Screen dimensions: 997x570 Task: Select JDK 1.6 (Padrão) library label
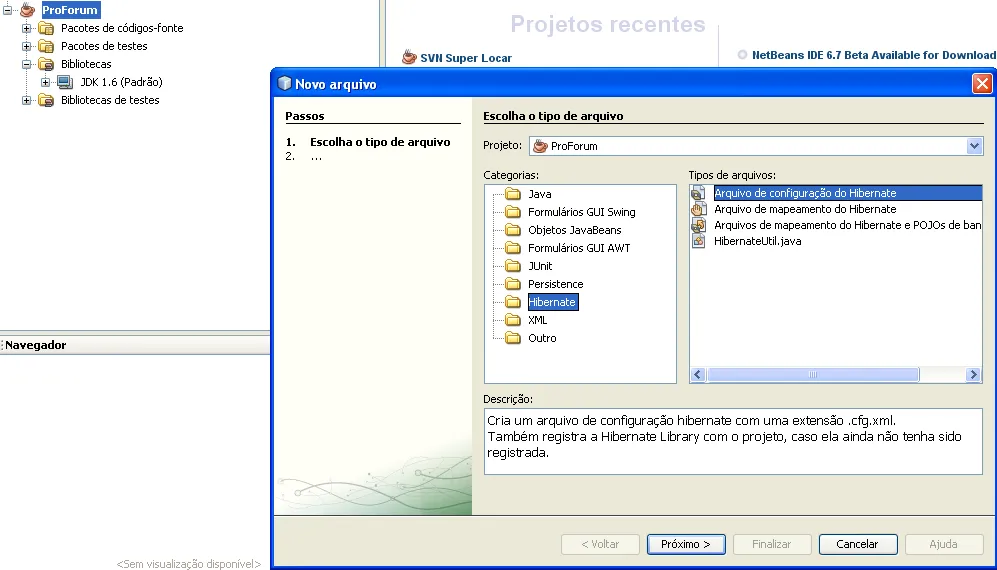(x=121, y=81)
